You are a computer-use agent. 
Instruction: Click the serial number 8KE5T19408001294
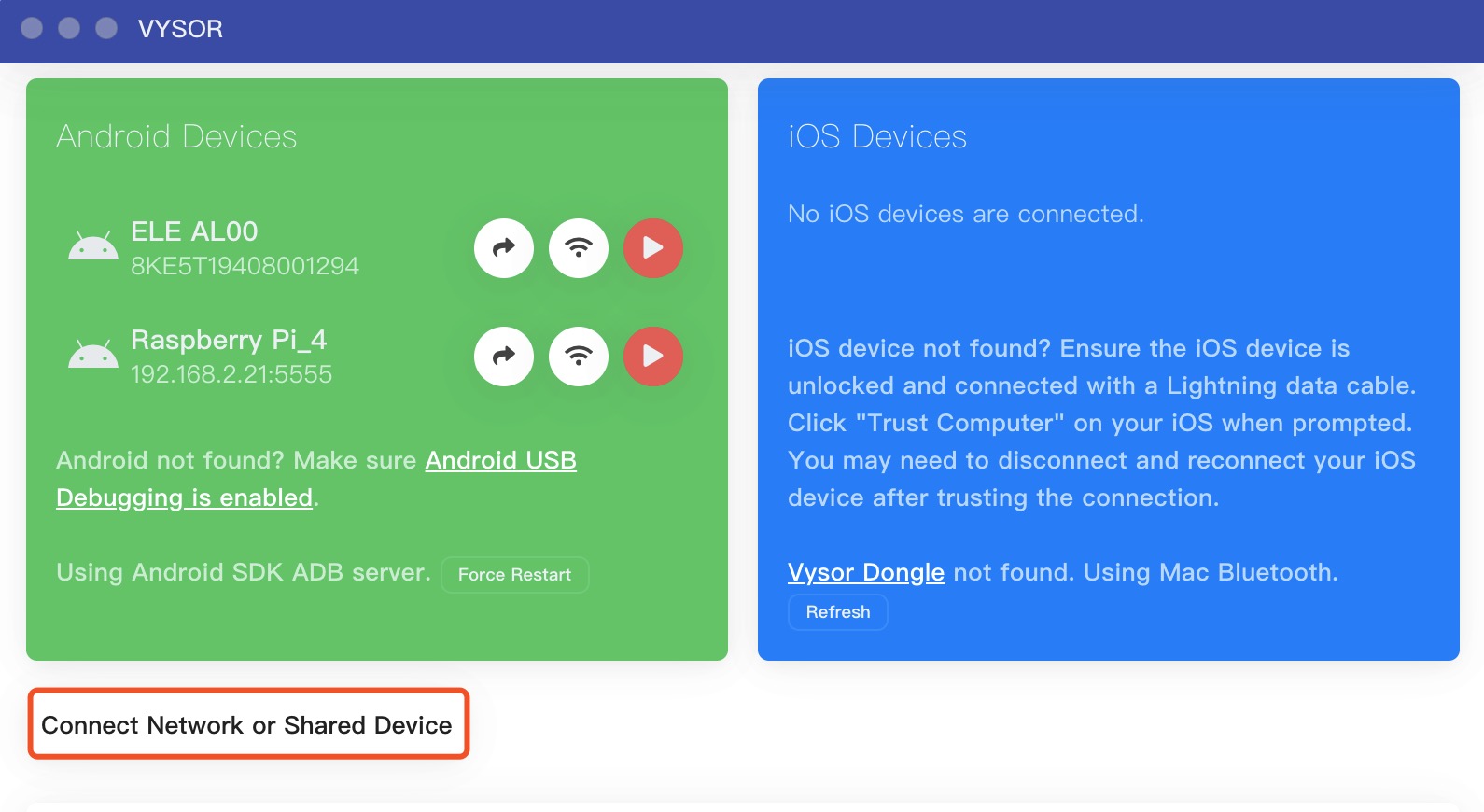tap(245, 267)
